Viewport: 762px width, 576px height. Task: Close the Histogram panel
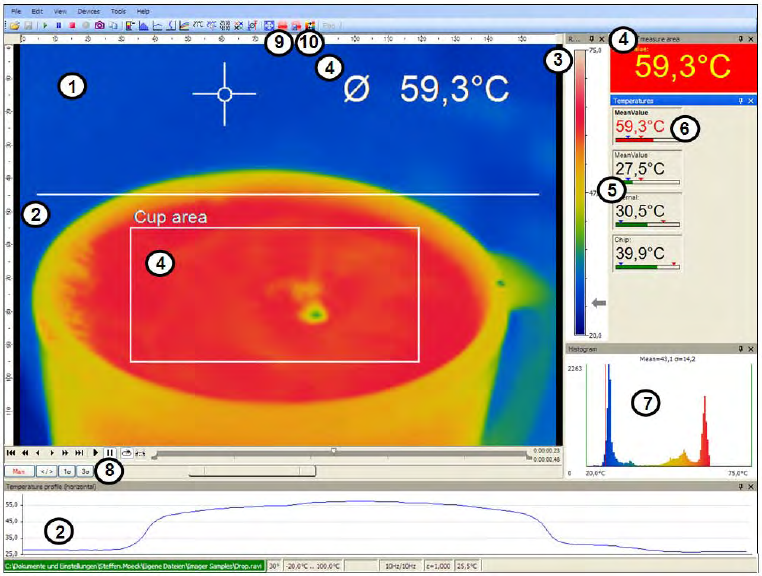750,349
